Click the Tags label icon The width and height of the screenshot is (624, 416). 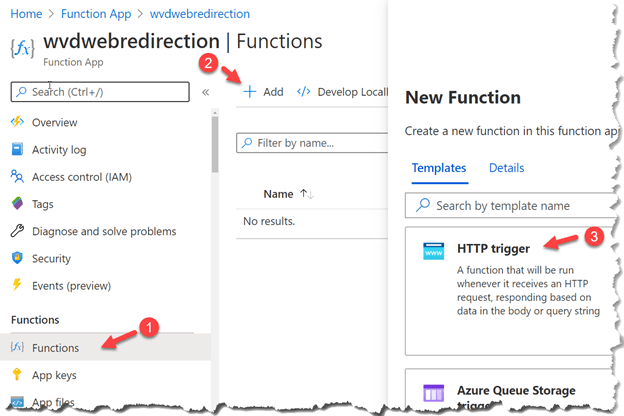(18, 203)
